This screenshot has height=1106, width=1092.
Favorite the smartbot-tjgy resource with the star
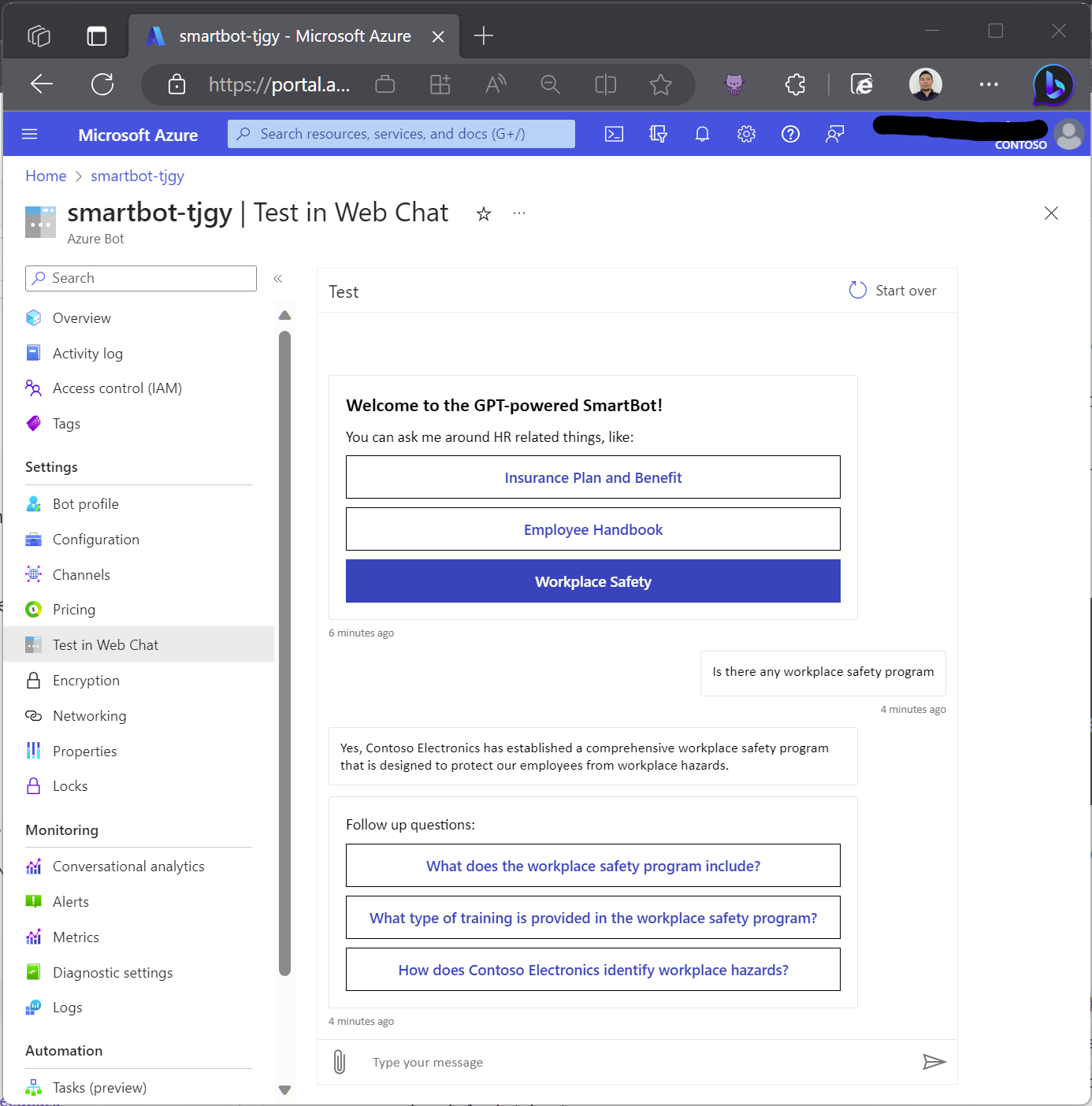tap(484, 213)
